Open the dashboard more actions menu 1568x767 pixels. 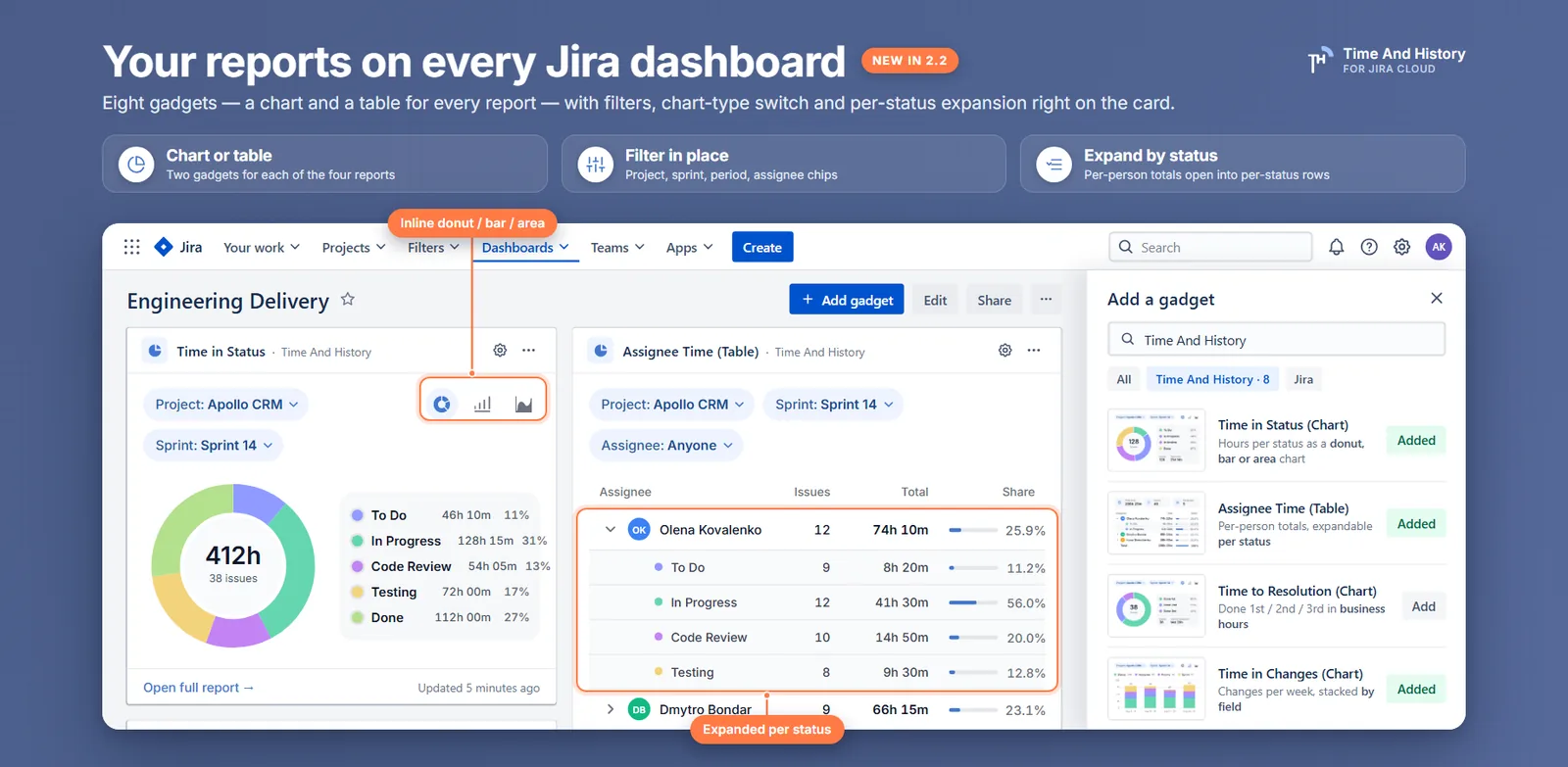point(1046,300)
